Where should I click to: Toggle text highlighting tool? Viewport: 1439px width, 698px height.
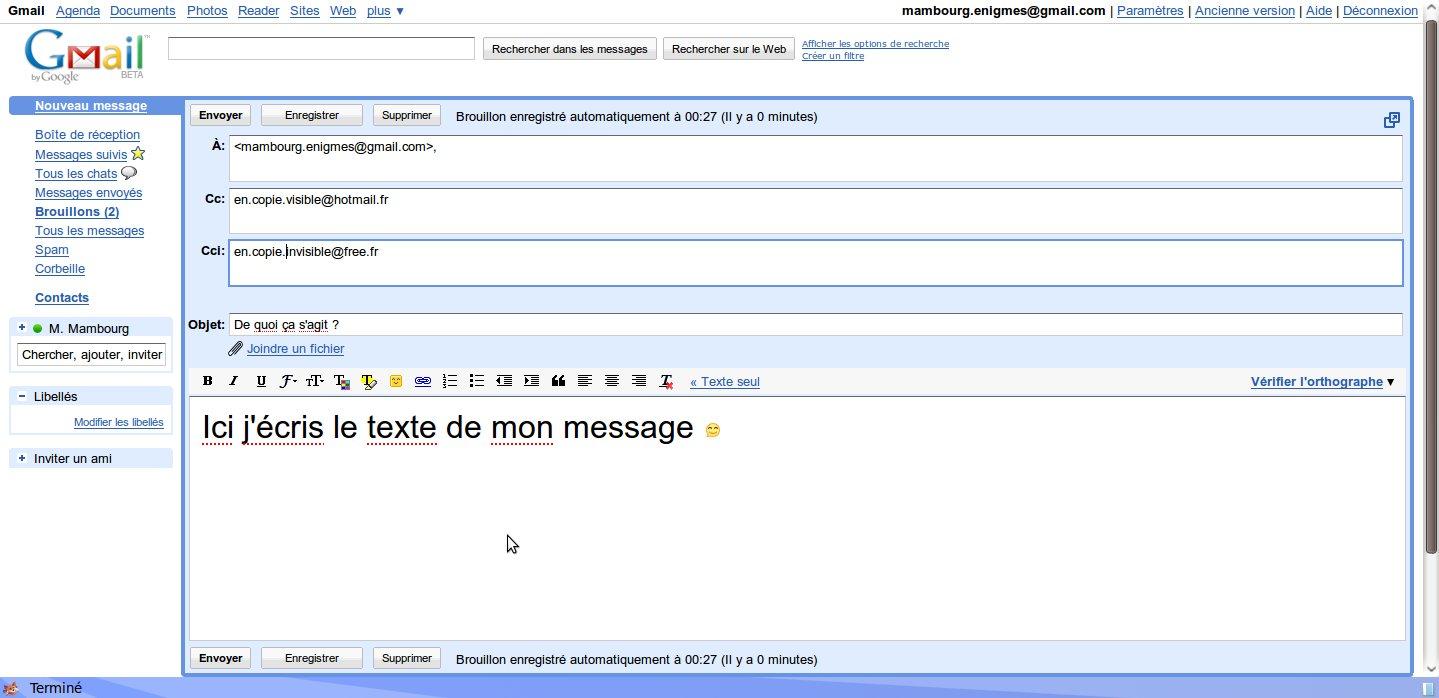369,381
